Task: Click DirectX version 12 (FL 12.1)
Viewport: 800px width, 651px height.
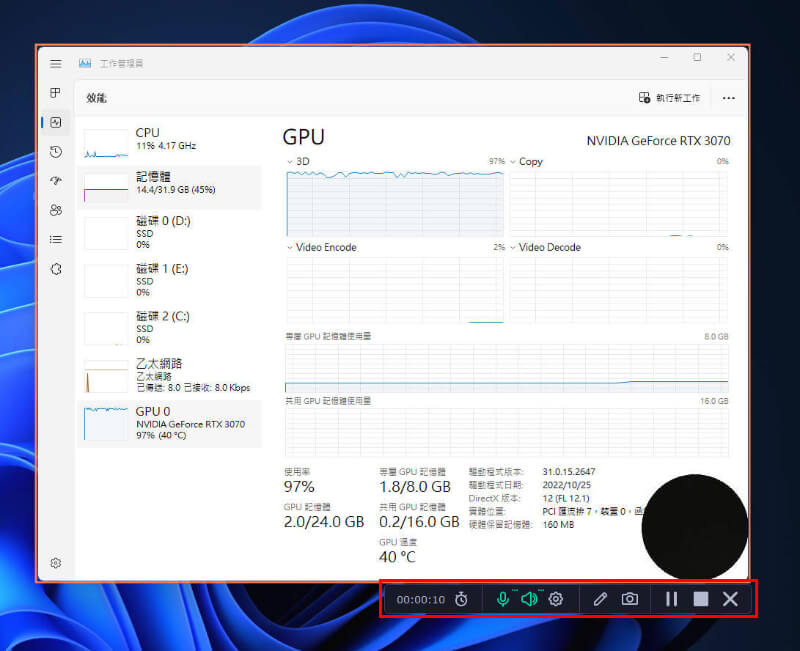Action: [566, 498]
